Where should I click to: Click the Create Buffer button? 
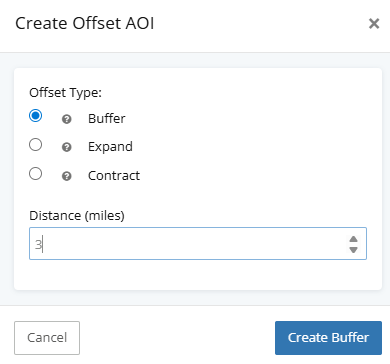click(x=328, y=338)
